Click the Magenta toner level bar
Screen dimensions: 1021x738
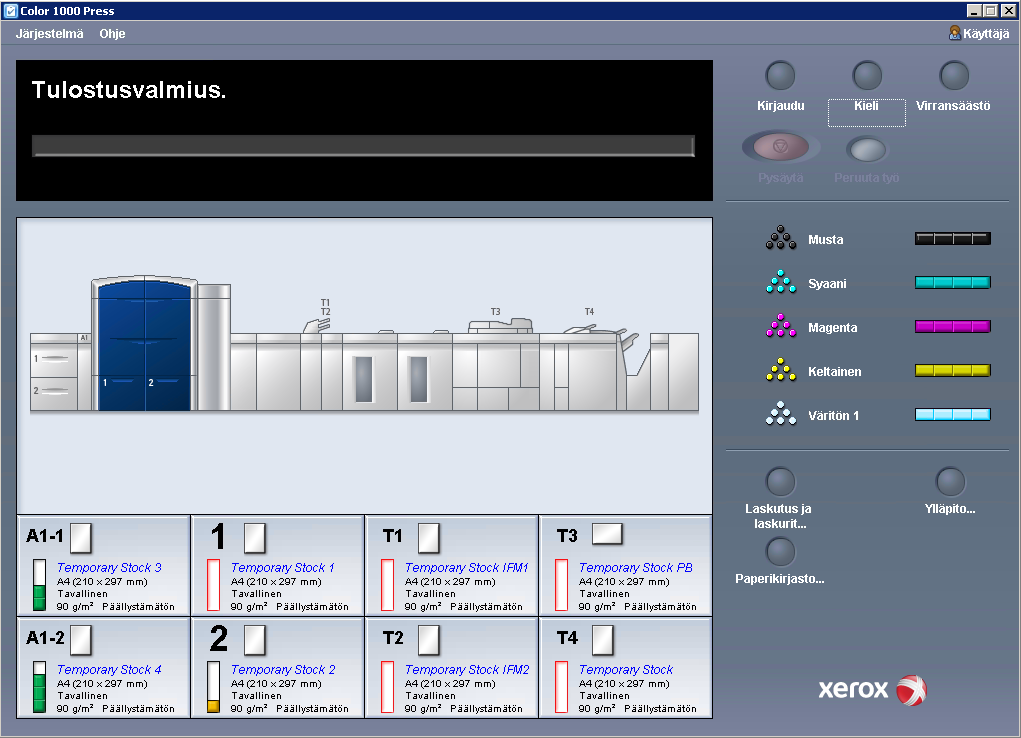953,326
